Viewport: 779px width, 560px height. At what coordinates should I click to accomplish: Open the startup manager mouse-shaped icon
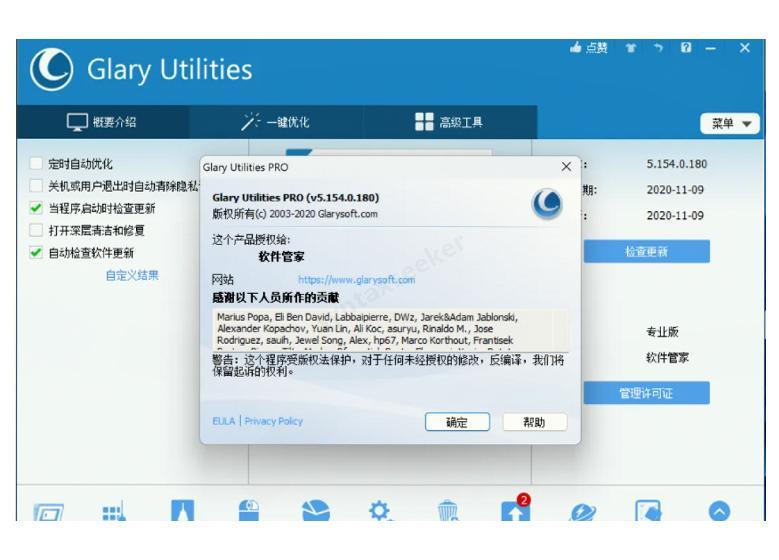[x=249, y=510]
